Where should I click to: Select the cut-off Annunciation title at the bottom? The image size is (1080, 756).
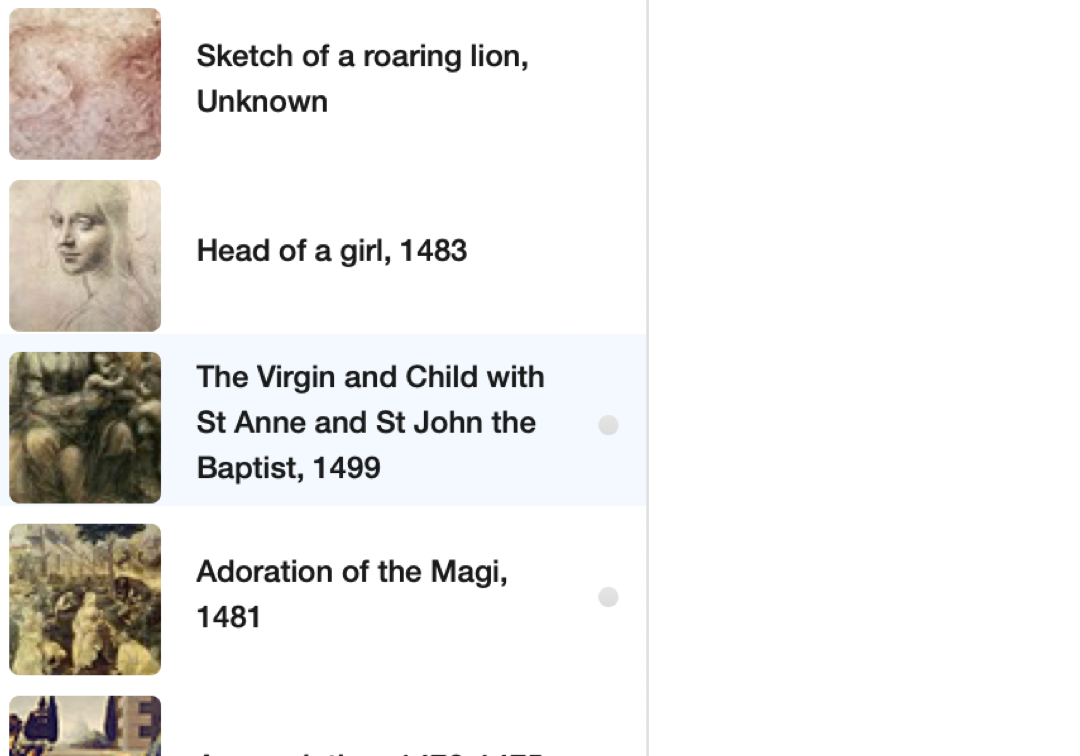pyautogui.click(x=370, y=750)
